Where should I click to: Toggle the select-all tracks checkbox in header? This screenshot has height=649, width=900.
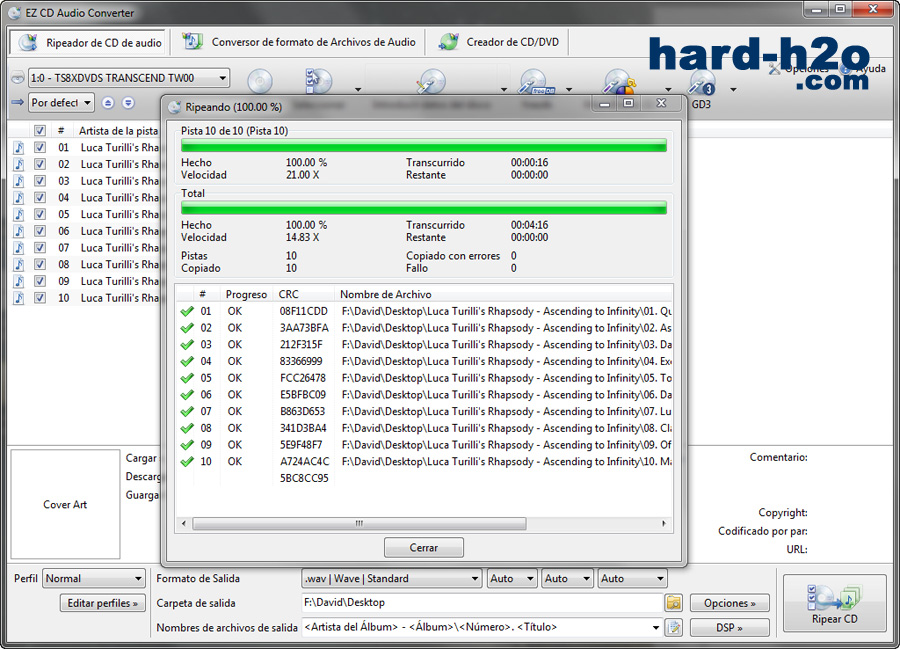pyautogui.click(x=40, y=130)
